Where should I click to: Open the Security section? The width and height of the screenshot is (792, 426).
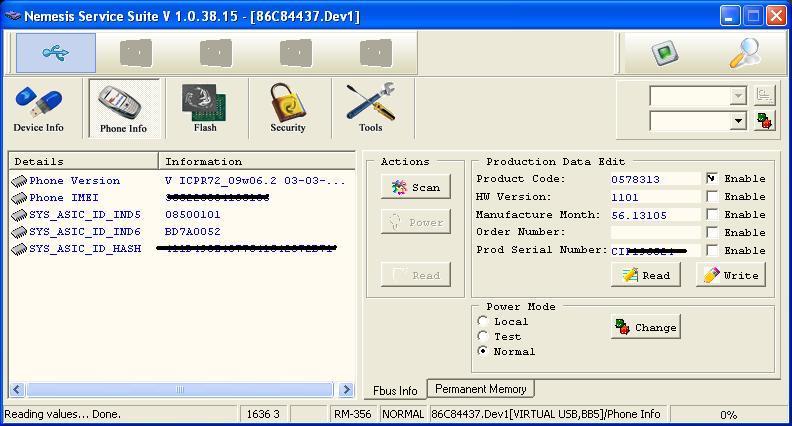(288, 109)
